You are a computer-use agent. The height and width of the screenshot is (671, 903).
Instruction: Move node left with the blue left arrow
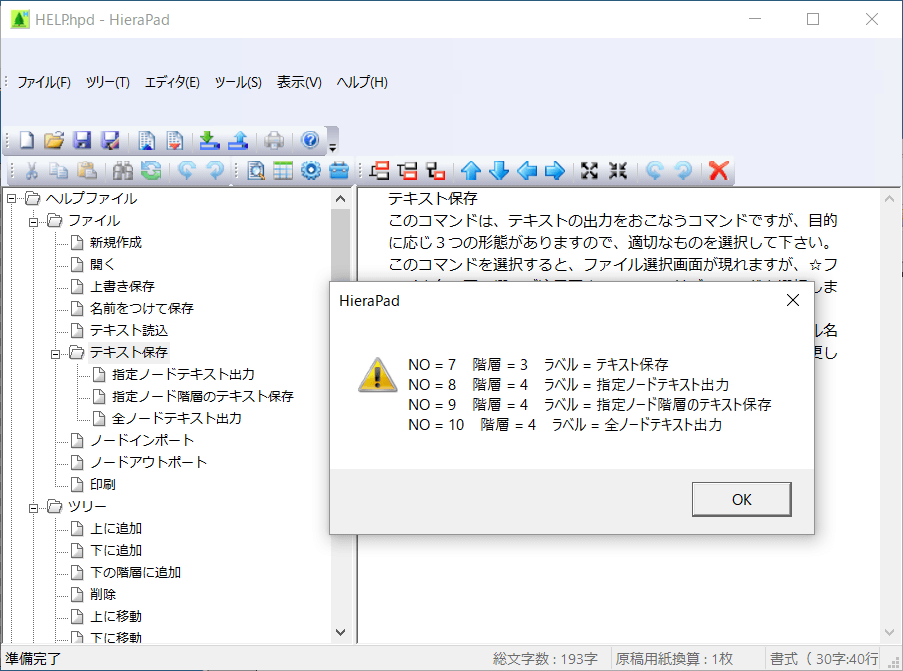click(527, 170)
